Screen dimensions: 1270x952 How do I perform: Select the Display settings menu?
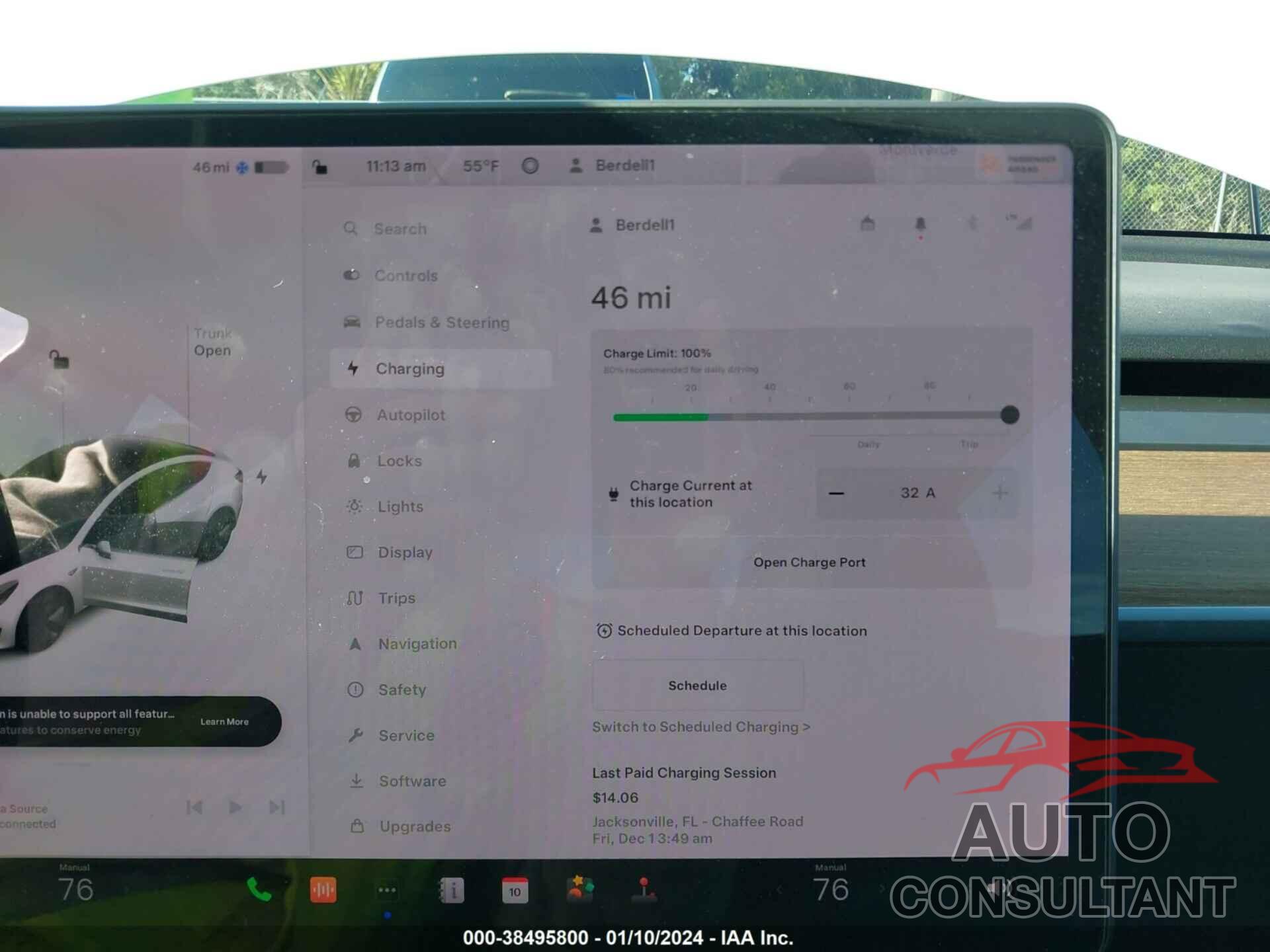pos(405,551)
